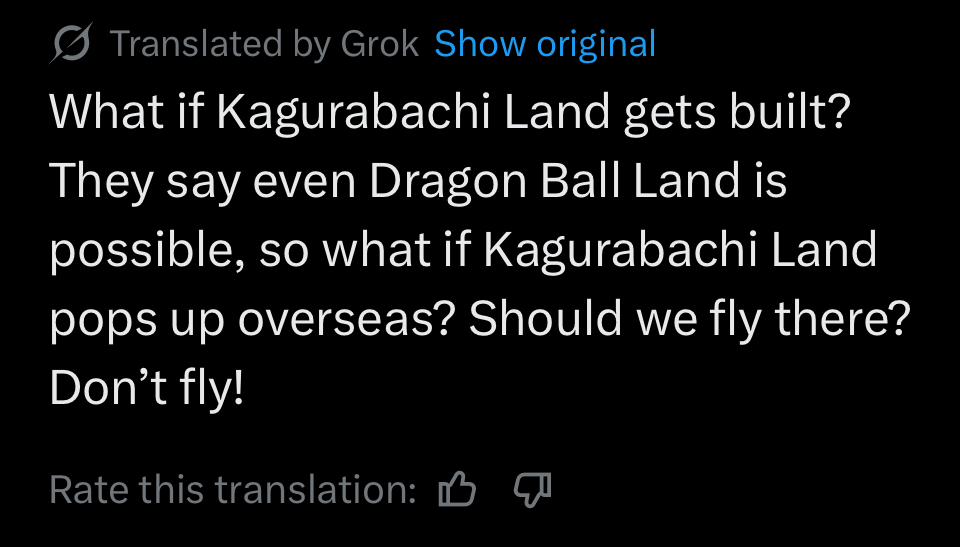Image resolution: width=960 pixels, height=547 pixels.
Task: Click the word Grok in the header
Action: coord(380,44)
